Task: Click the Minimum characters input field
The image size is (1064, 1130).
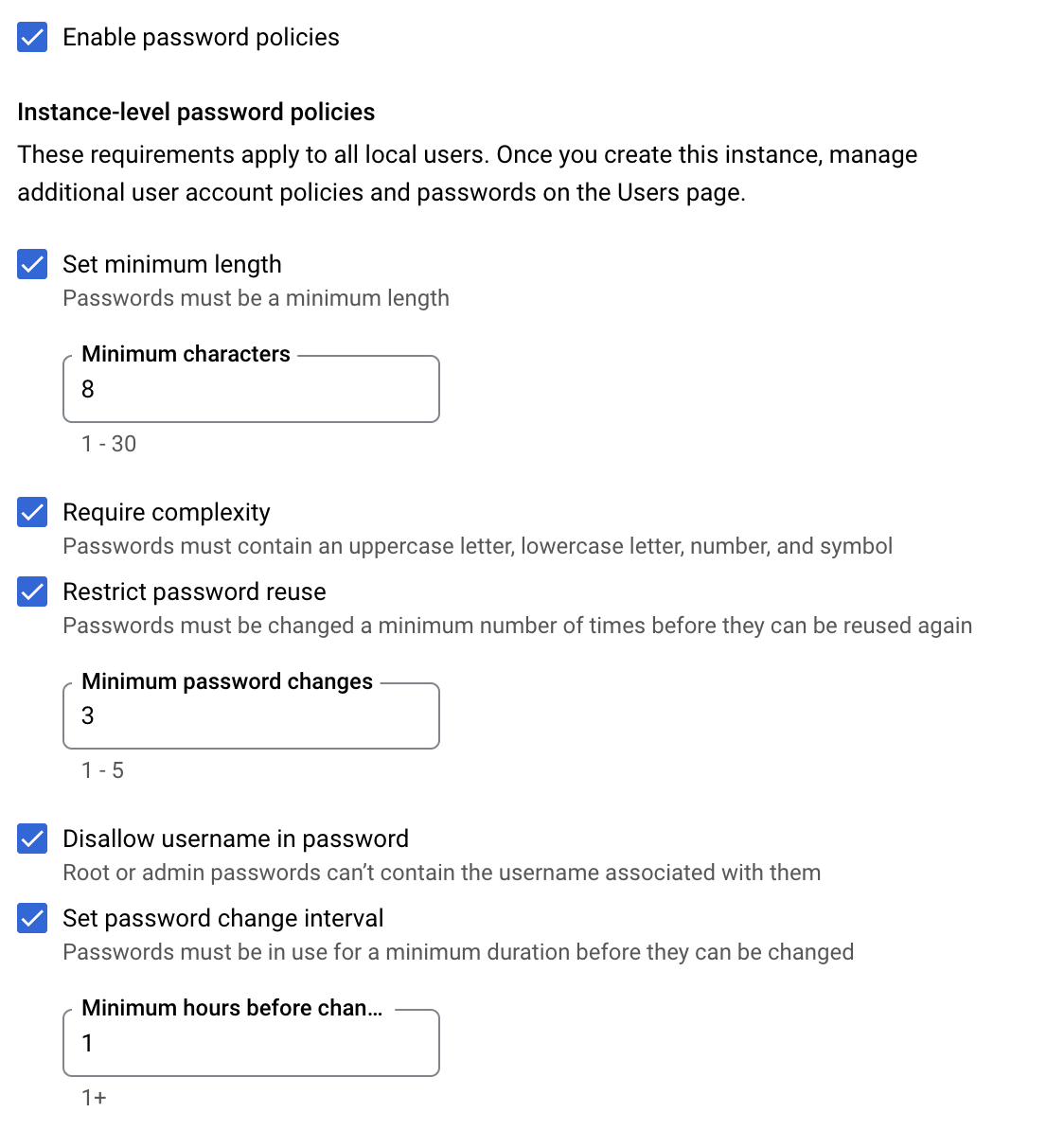Action: 251,389
